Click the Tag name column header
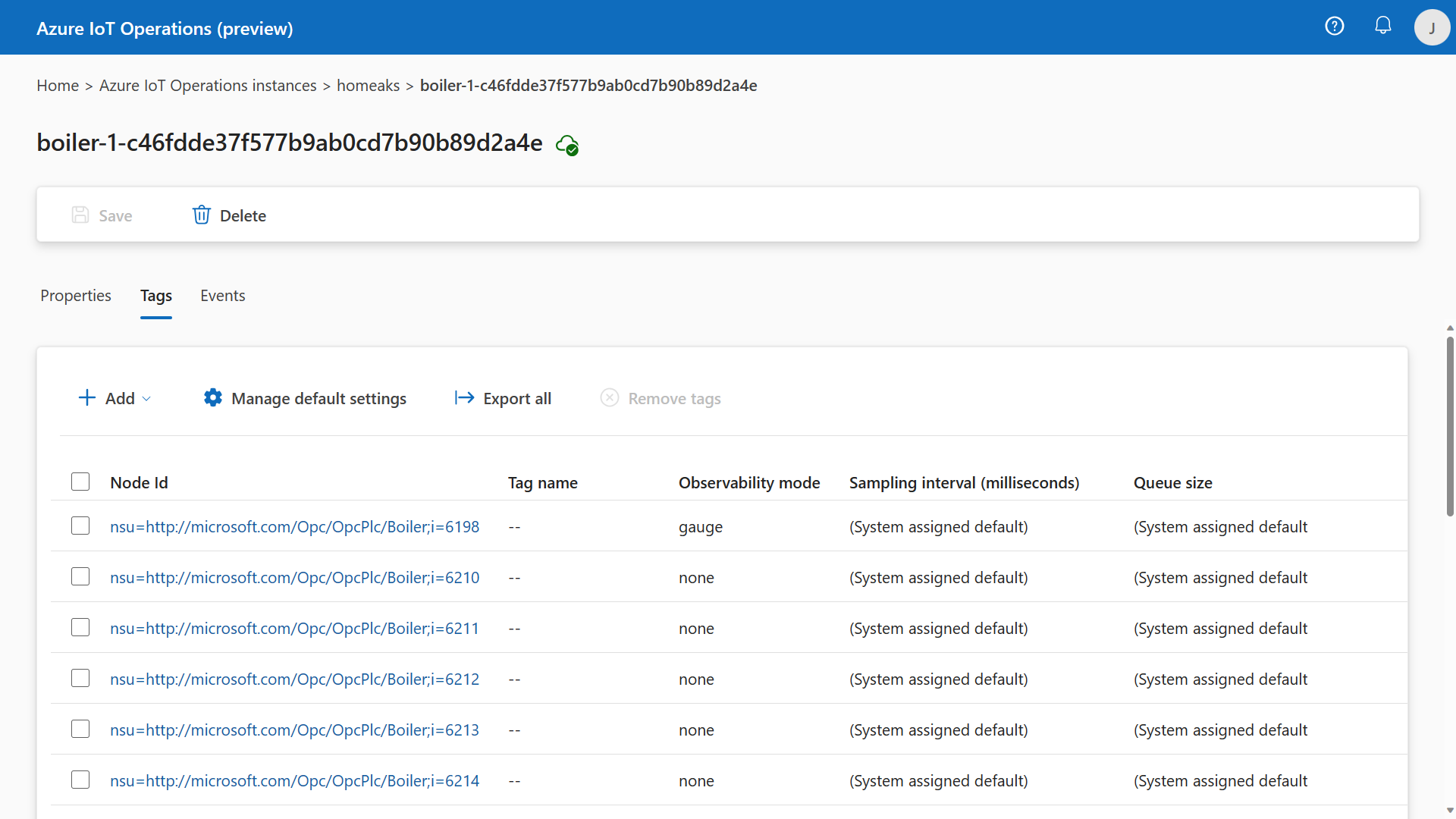This screenshot has height=819, width=1456. point(543,483)
